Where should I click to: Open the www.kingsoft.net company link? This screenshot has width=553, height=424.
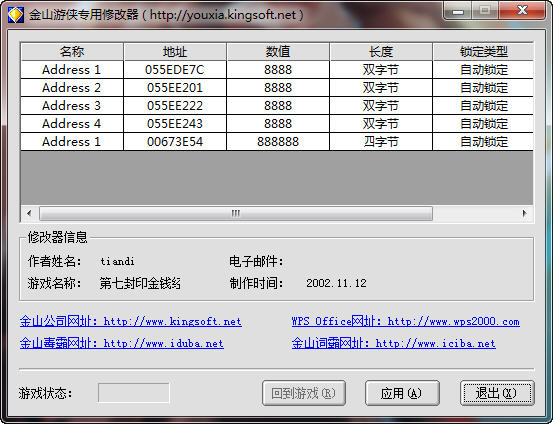[x=131, y=321]
